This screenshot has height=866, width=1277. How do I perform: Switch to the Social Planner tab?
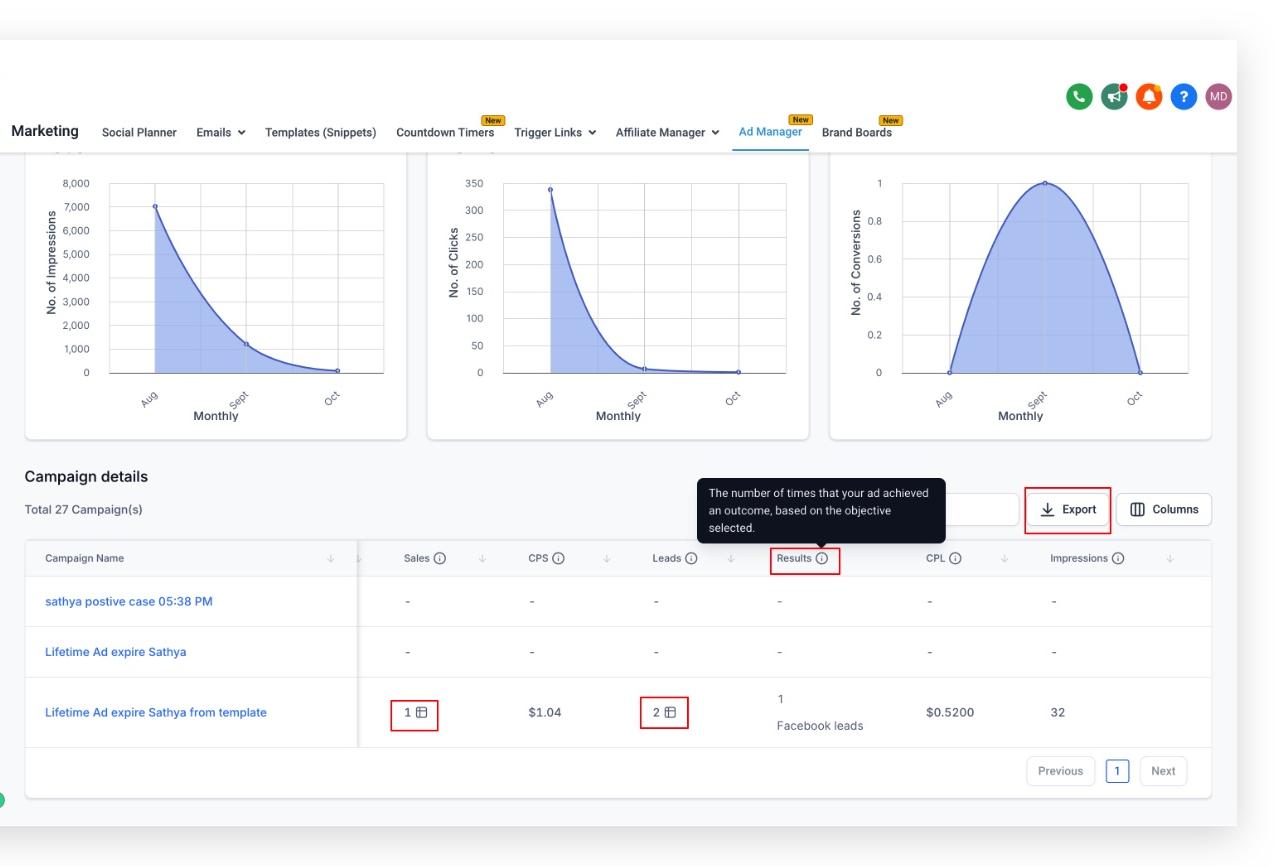pyautogui.click(x=139, y=133)
